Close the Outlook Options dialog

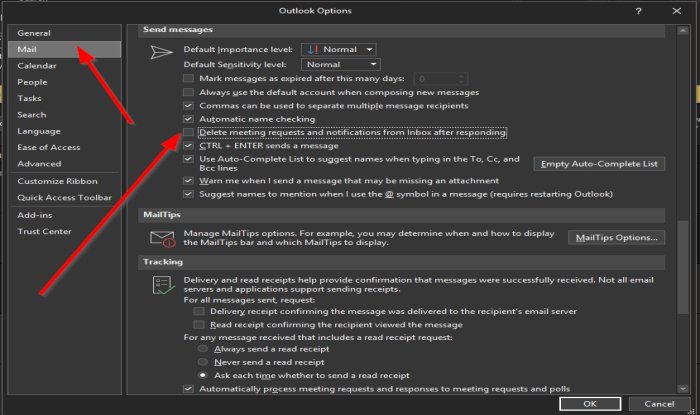tap(677, 11)
